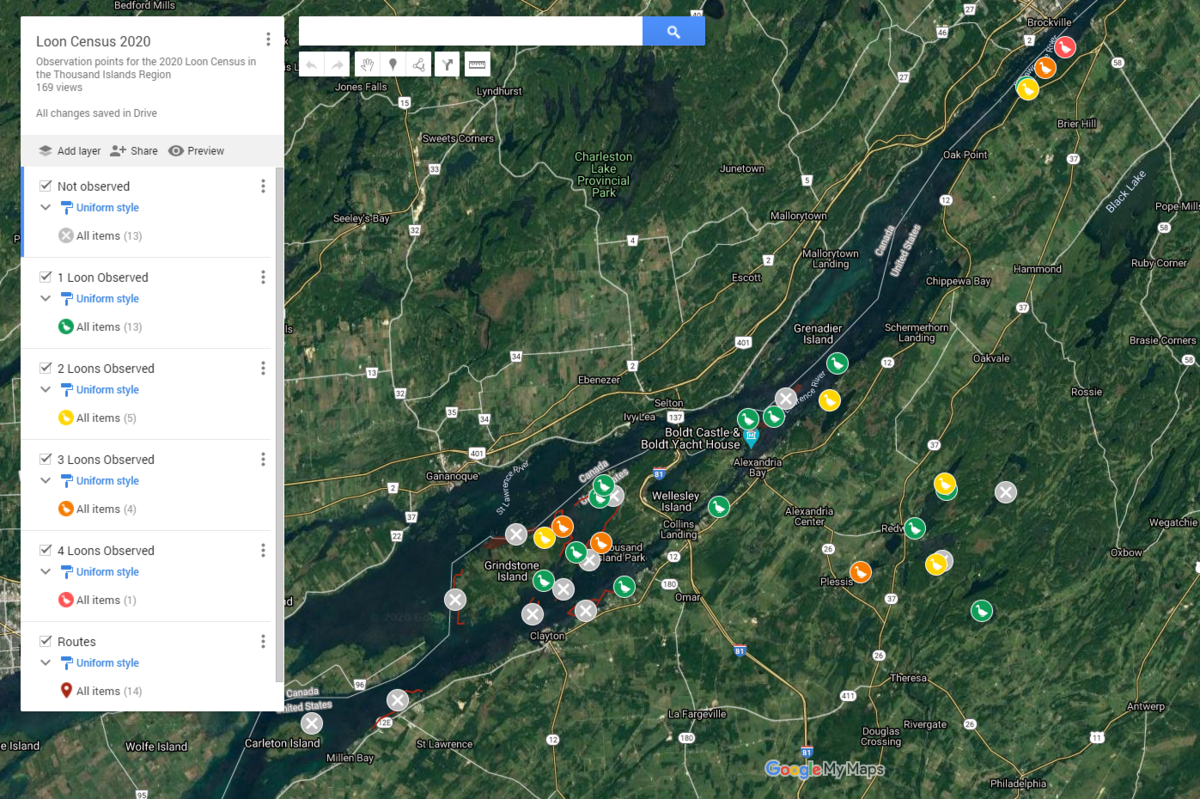
Task: Collapse the 3 Loons Observed layer chevron
Action: pyautogui.click(x=45, y=481)
